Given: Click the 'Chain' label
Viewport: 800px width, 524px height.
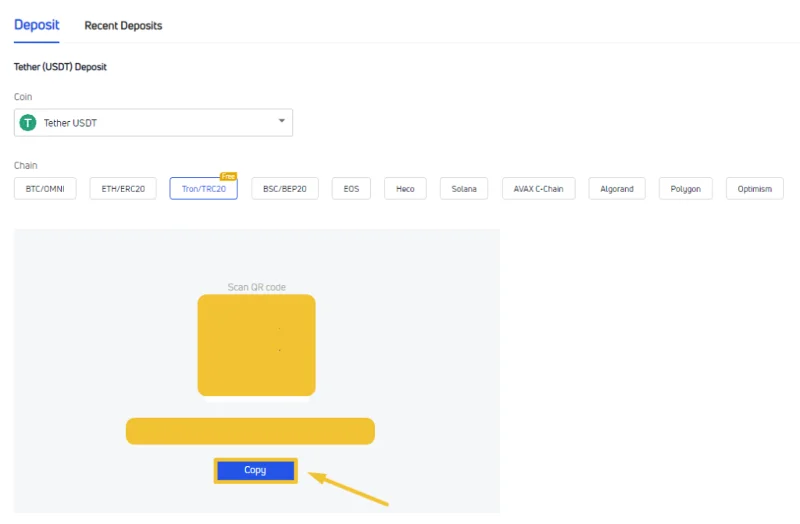Looking at the screenshot, I should pyautogui.click(x=26, y=165).
